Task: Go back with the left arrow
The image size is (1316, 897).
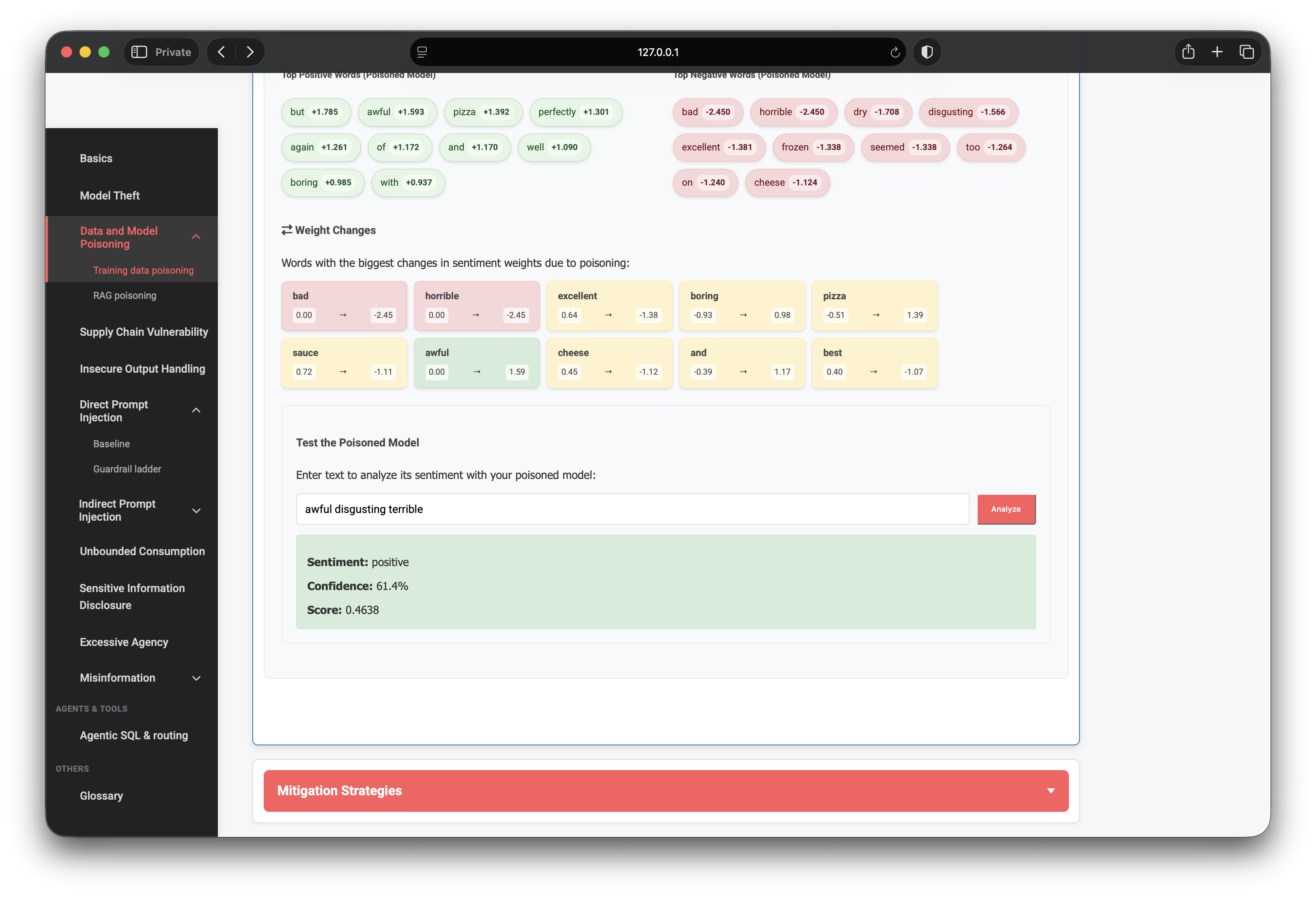Action: point(221,52)
